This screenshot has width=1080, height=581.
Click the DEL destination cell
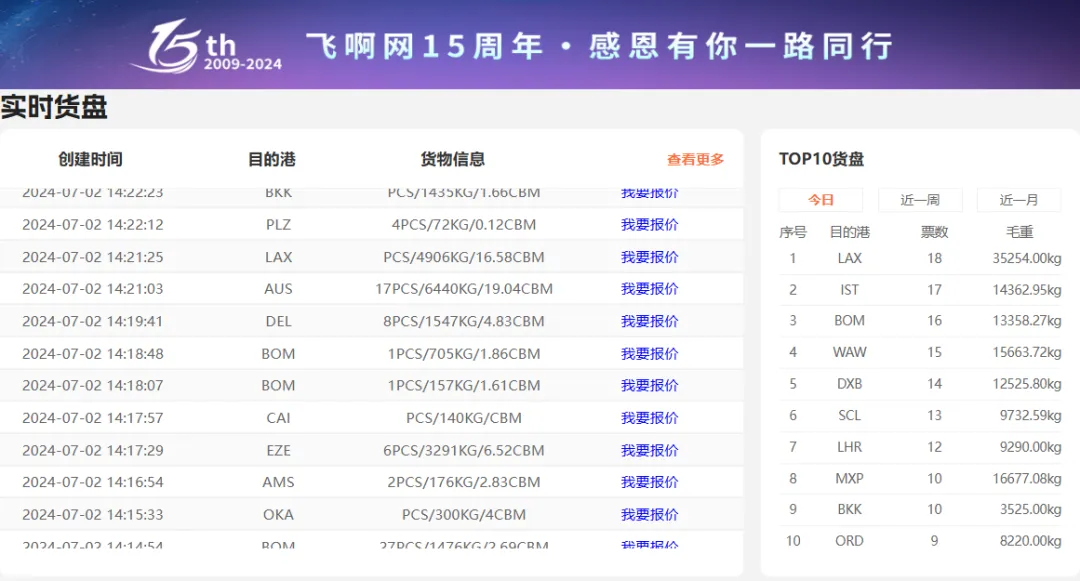coord(278,321)
